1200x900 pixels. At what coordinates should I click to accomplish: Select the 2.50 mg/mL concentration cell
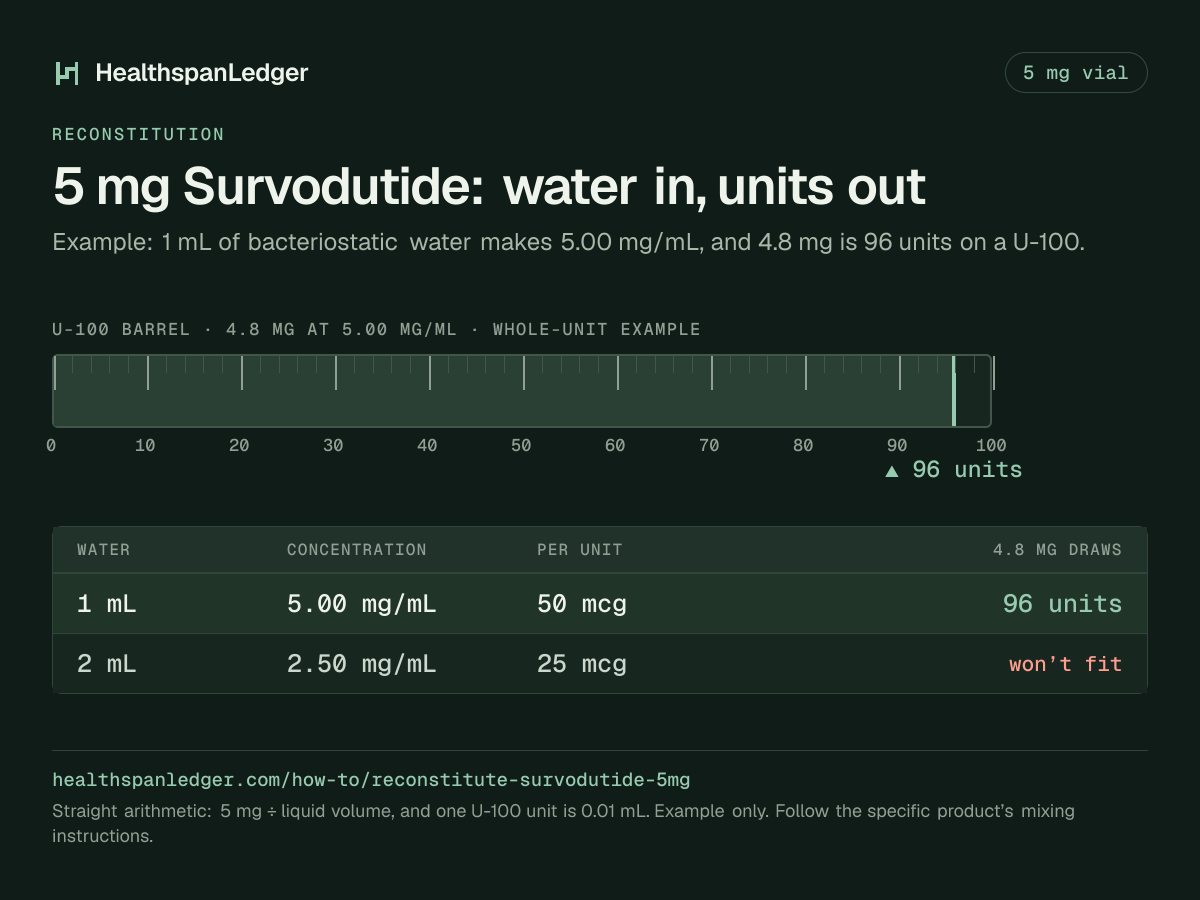362,664
